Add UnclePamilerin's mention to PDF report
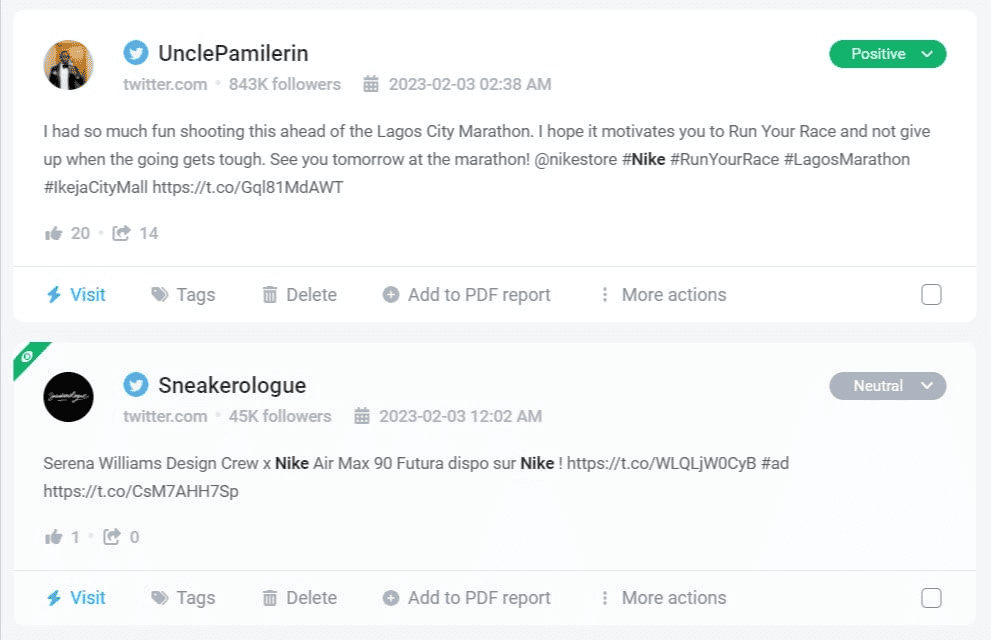 tap(466, 294)
